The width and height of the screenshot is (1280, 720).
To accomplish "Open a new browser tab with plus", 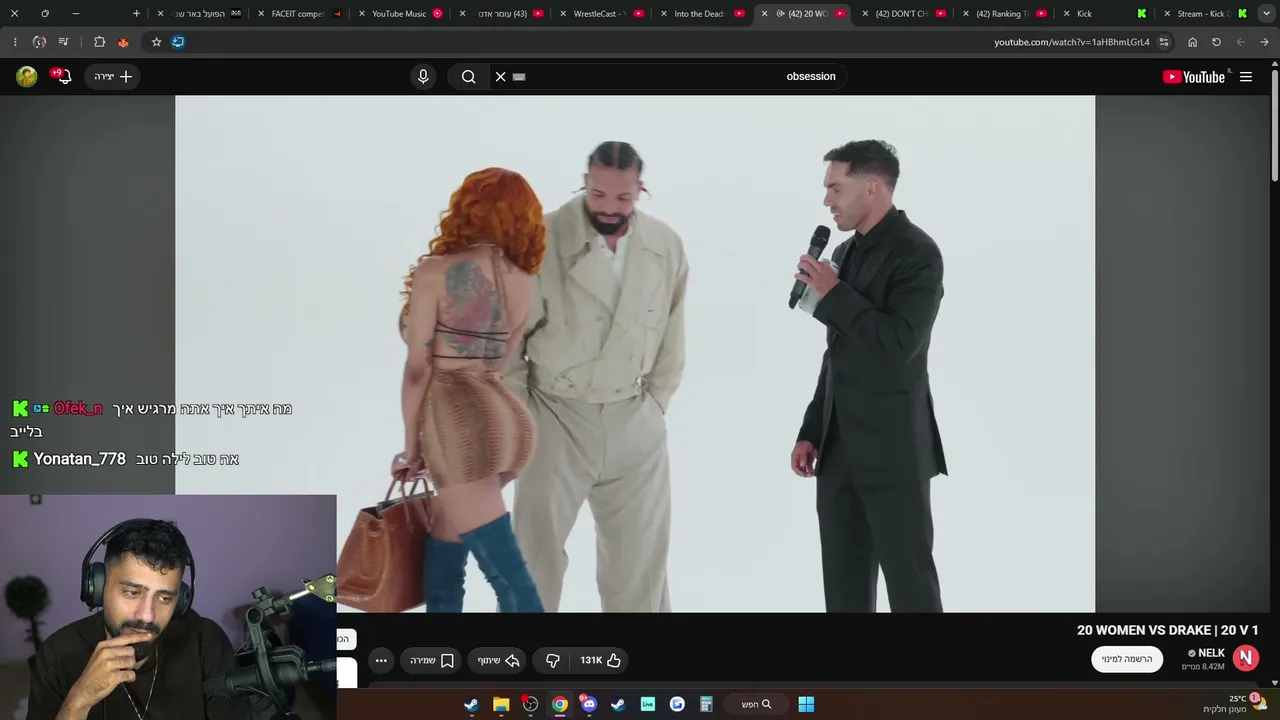I will click(x=137, y=14).
